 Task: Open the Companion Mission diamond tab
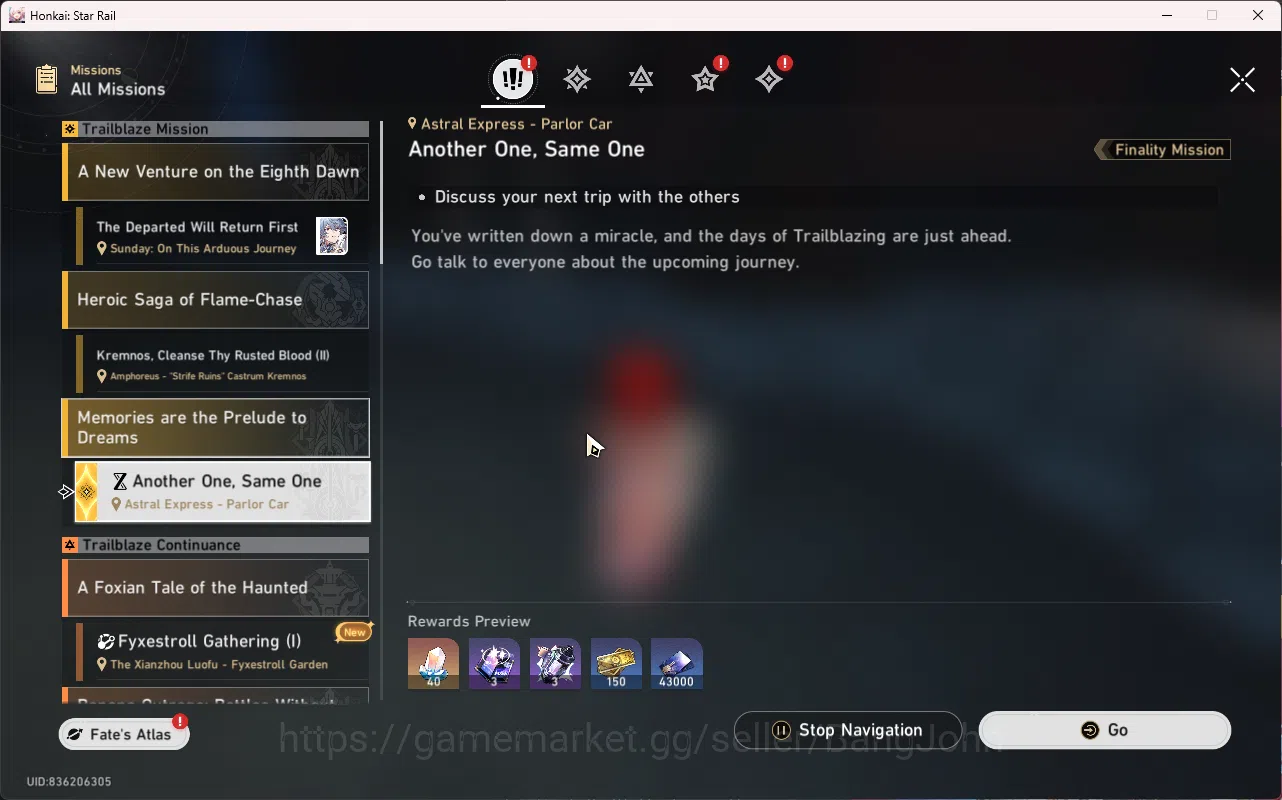click(x=769, y=79)
